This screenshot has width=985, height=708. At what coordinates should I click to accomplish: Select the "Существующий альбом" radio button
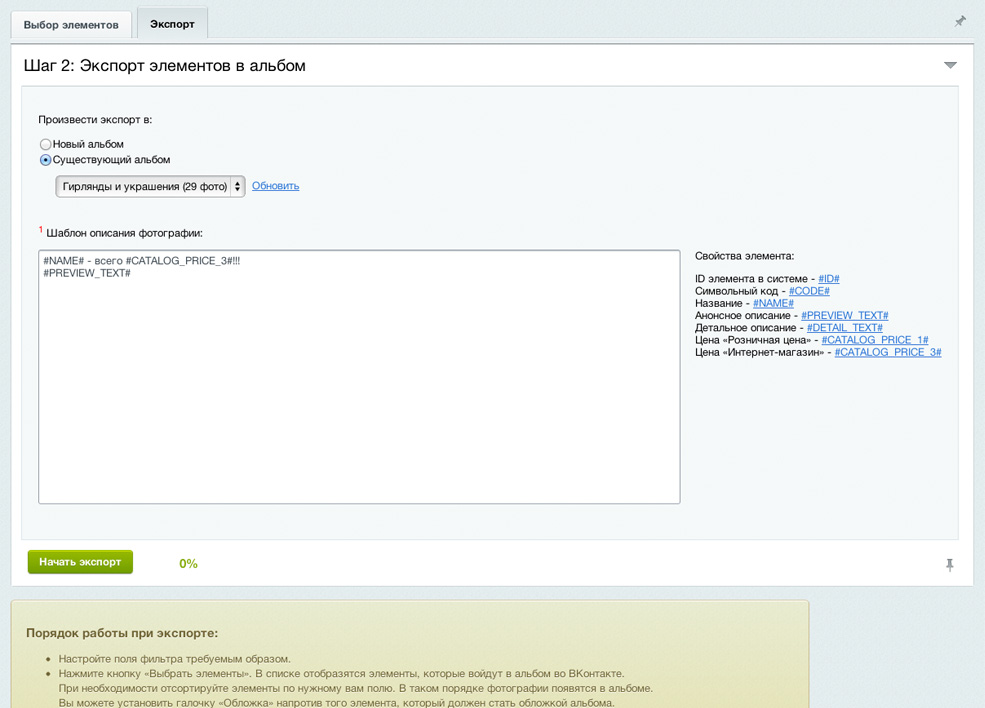[46, 160]
